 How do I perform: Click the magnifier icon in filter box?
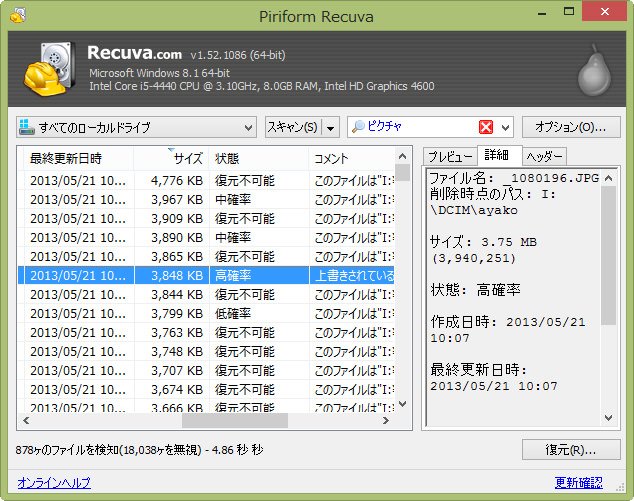(x=358, y=127)
